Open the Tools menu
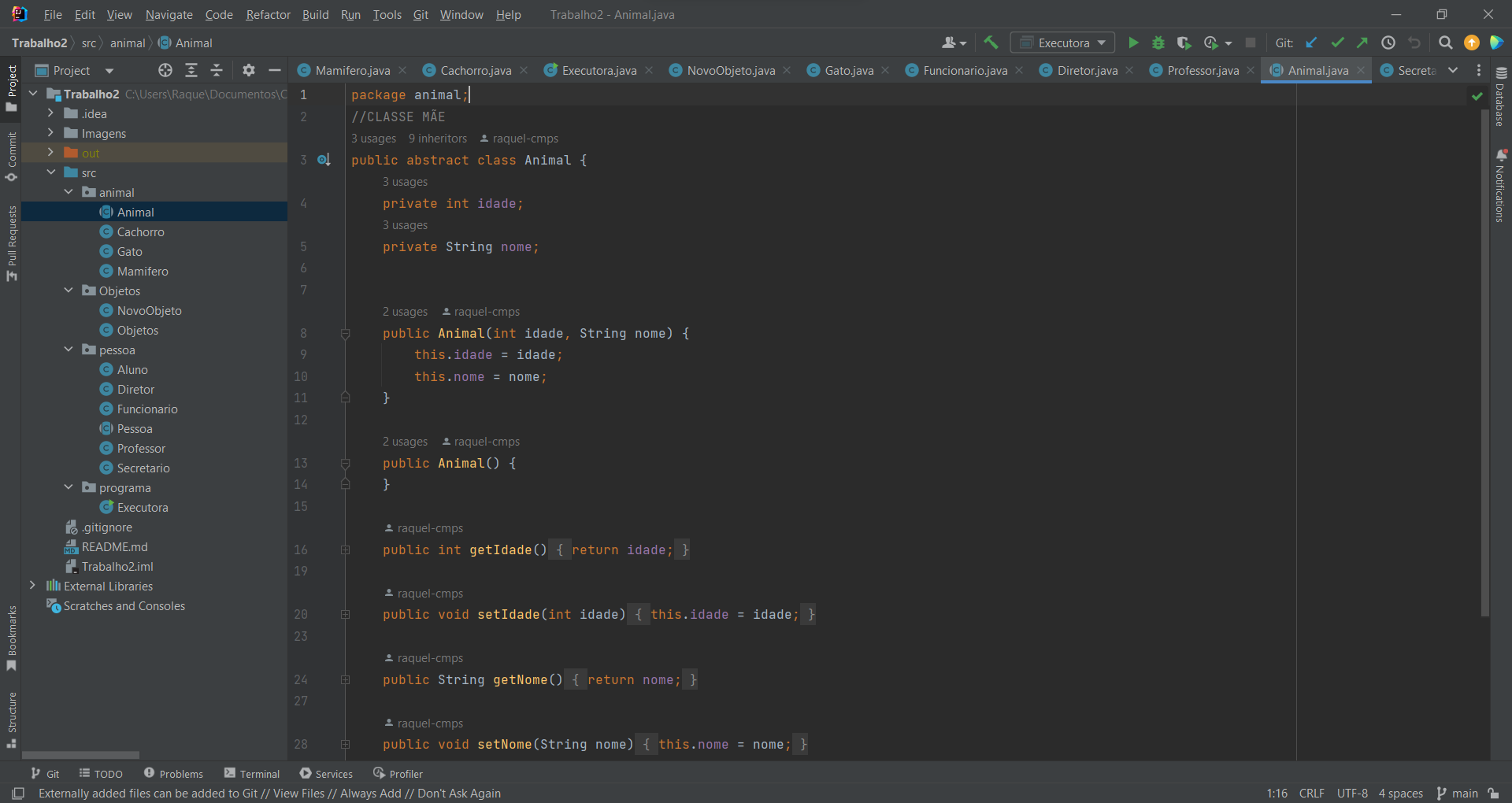1512x803 pixels. 387,14
